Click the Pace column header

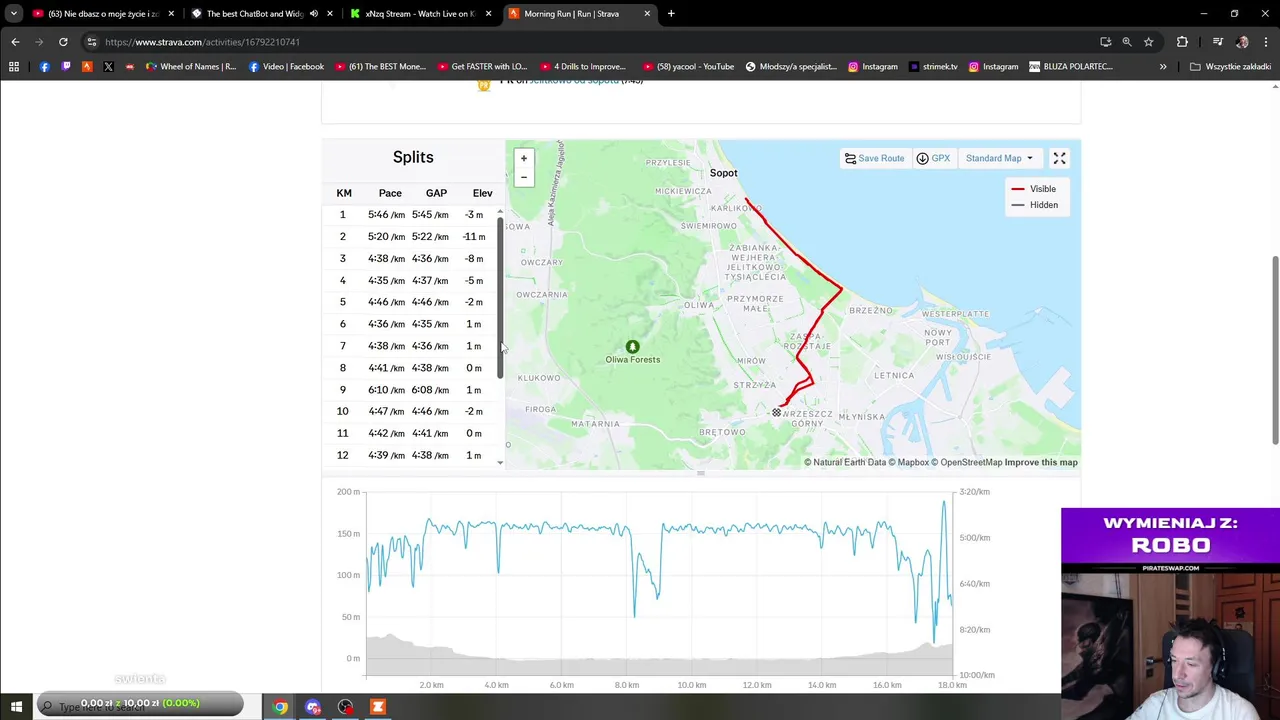[390, 193]
